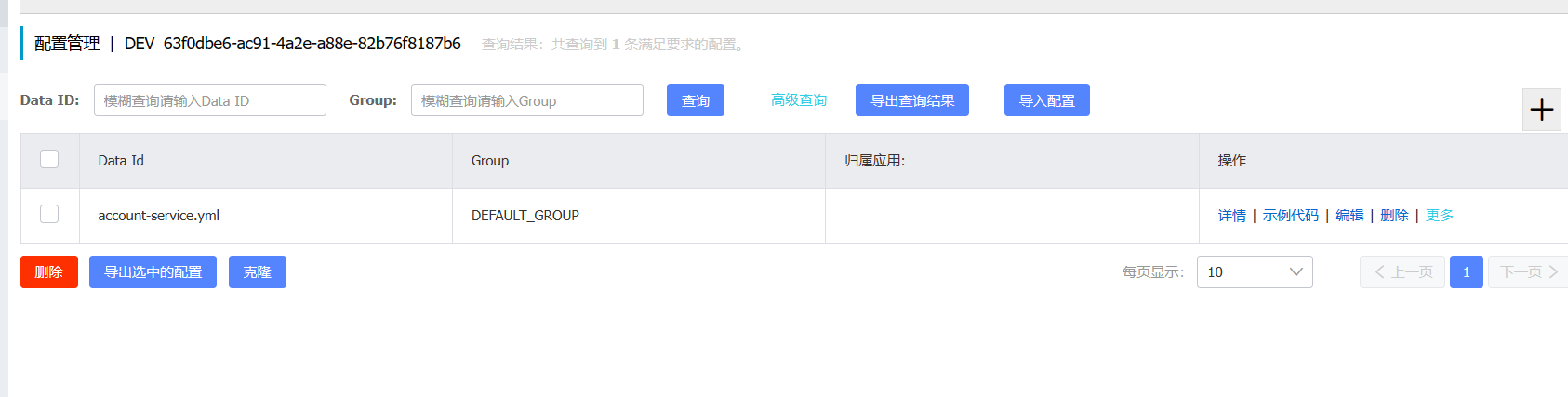Click the plus icon to add configuration
The width and height of the screenshot is (1568, 397).
[1541, 110]
